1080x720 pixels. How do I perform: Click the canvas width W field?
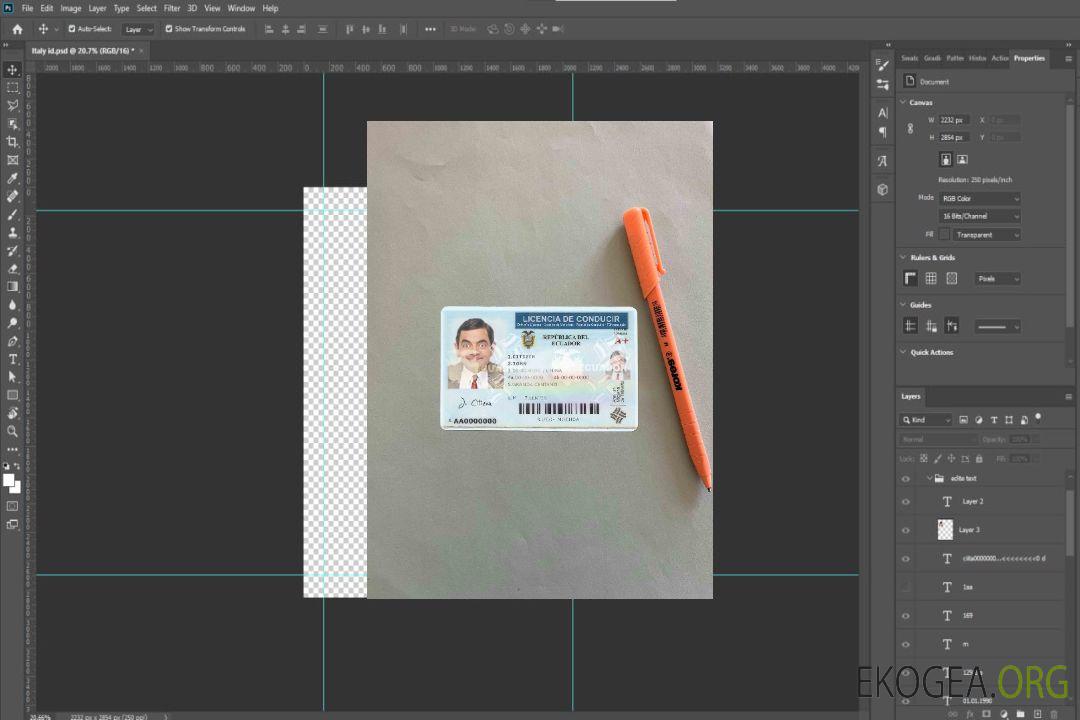955,120
